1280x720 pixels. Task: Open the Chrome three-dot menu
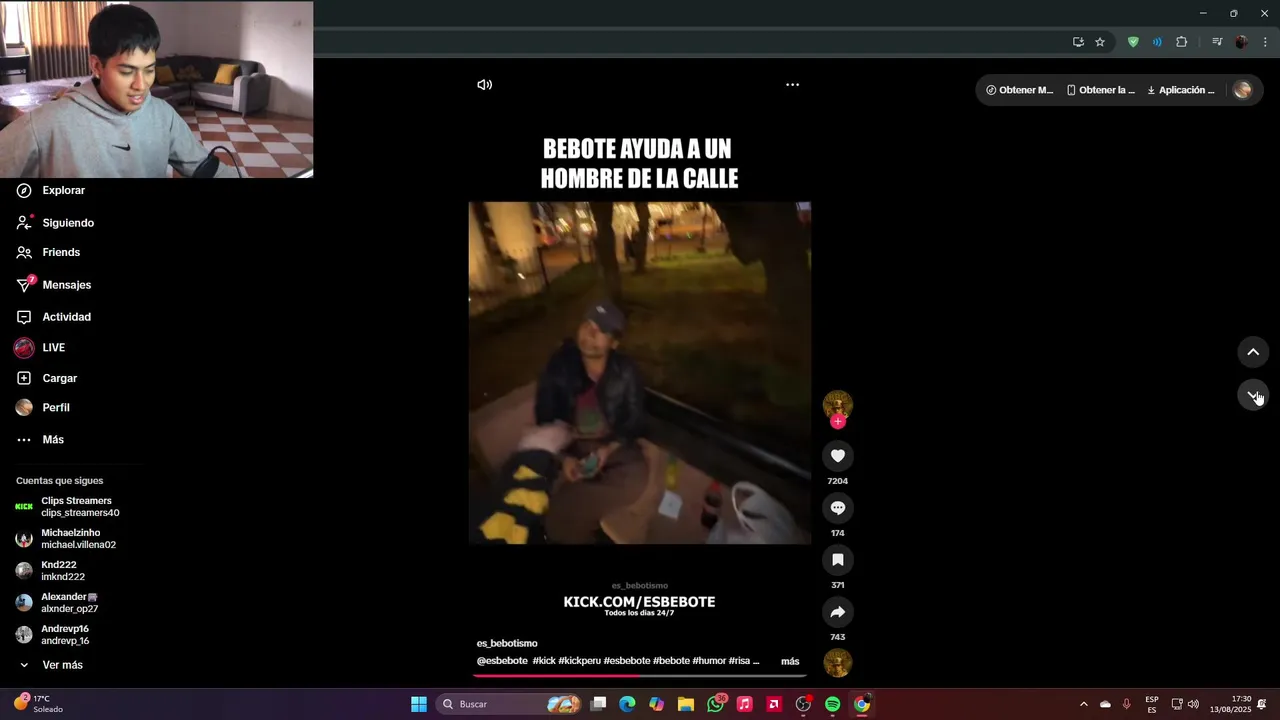[1265, 42]
